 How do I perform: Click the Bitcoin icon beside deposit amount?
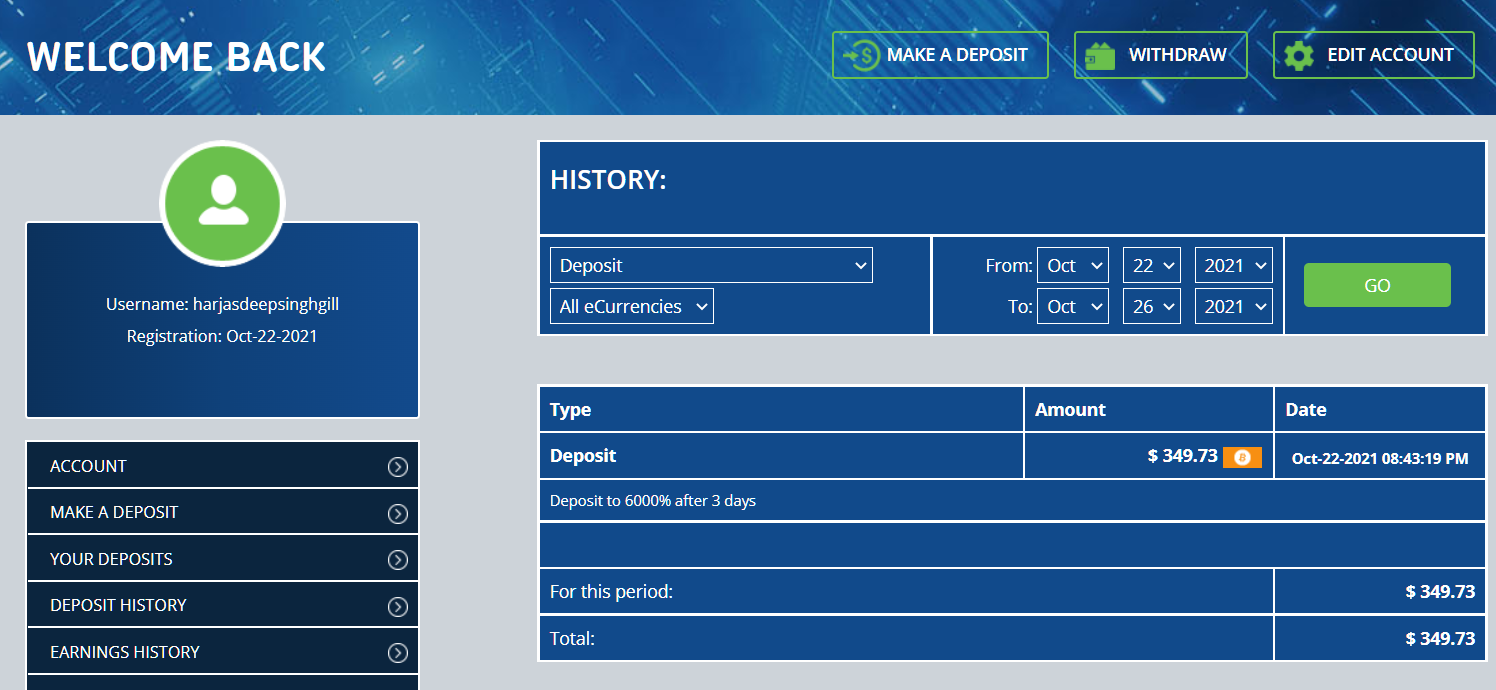pos(1242,457)
